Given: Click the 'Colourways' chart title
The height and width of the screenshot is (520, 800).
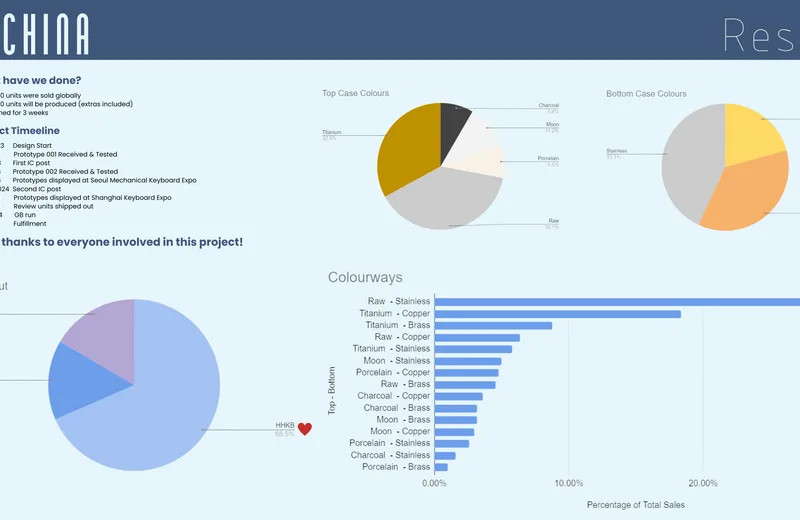Looking at the screenshot, I should click(x=365, y=277).
